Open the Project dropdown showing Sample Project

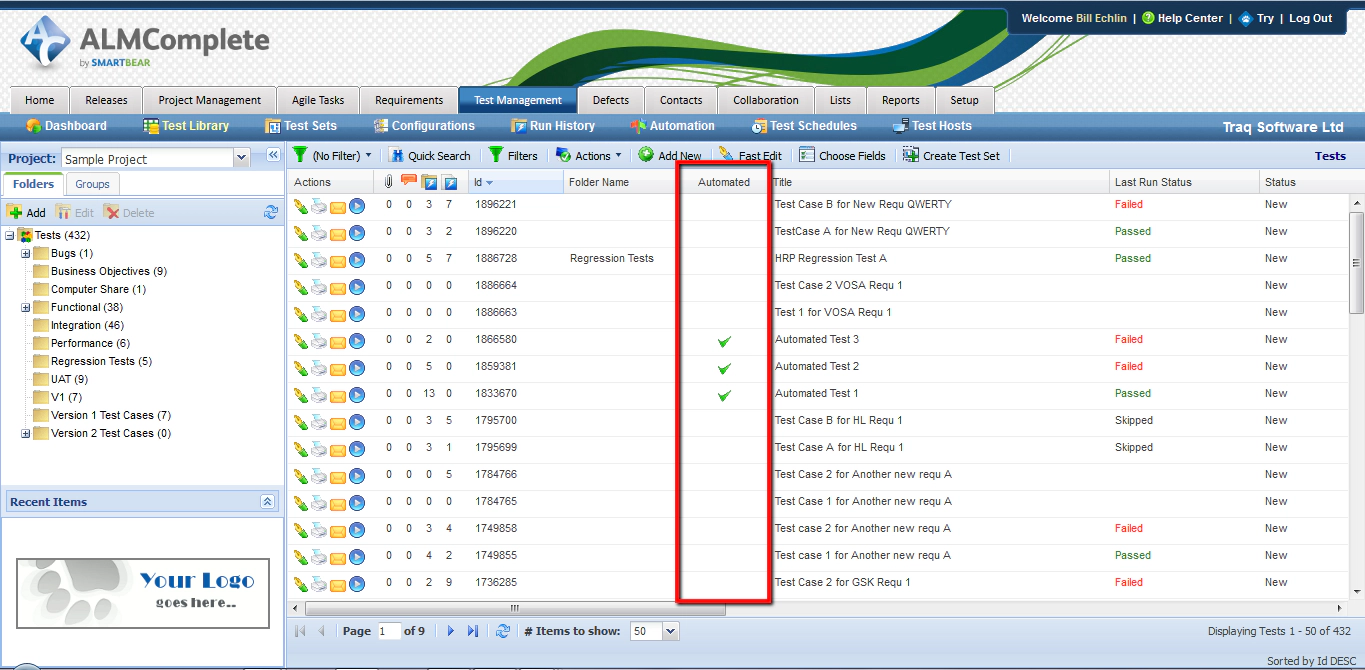click(241, 158)
